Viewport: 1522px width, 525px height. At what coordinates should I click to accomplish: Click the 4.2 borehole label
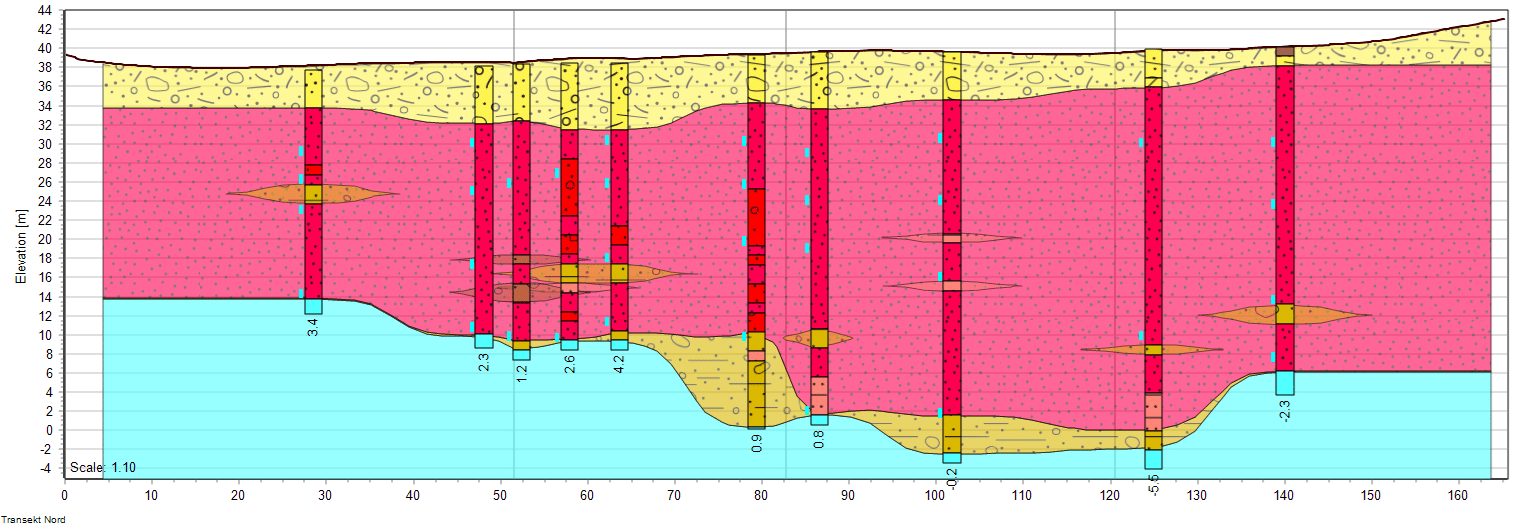coord(619,363)
